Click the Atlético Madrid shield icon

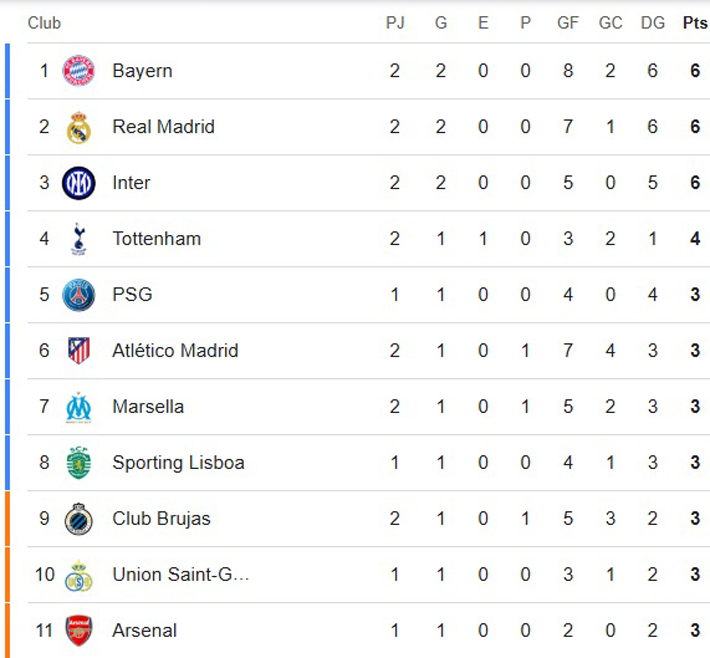[x=78, y=351]
